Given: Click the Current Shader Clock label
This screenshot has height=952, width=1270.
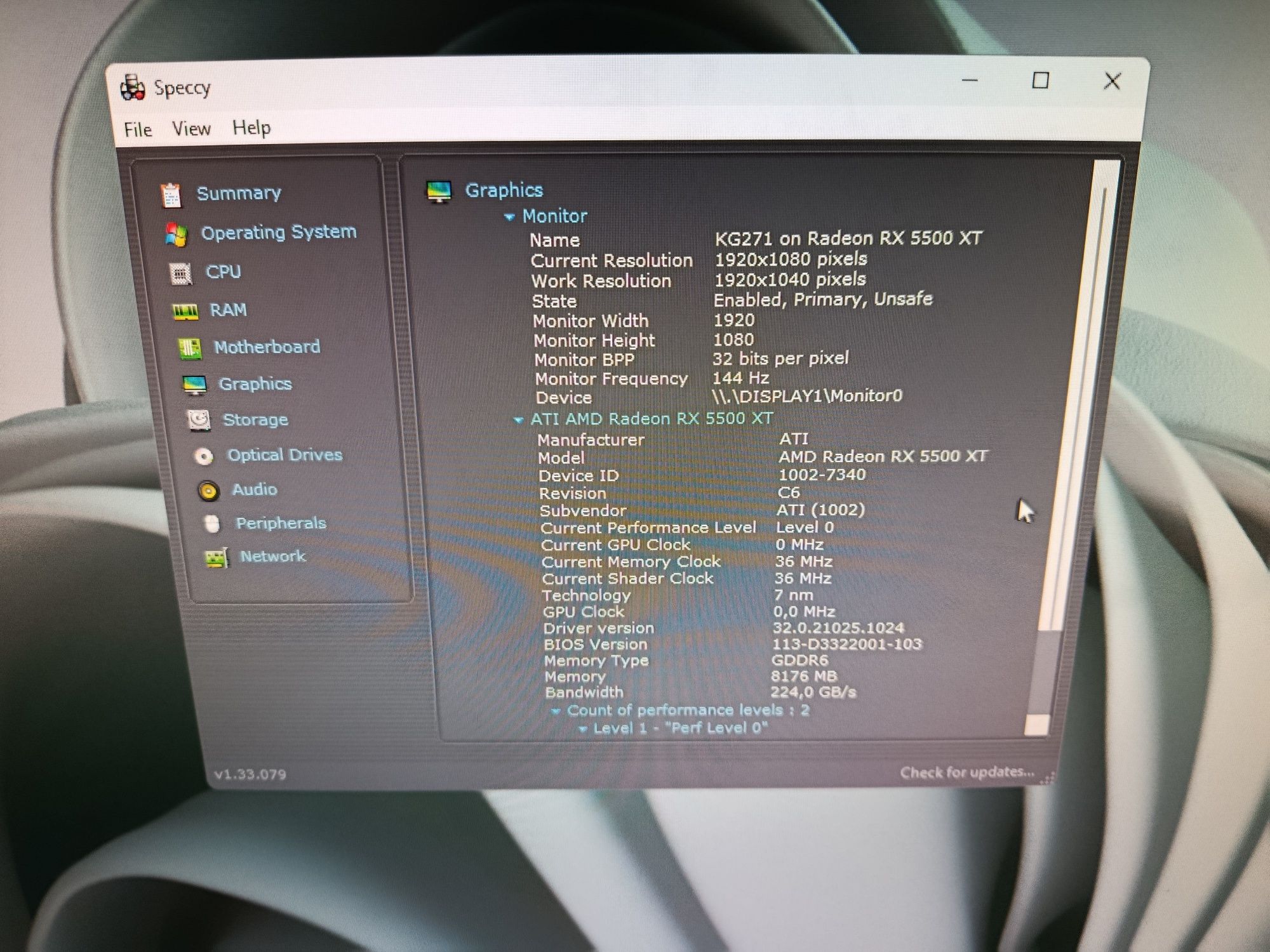Looking at the screenshot, I should tap(628, 579).
